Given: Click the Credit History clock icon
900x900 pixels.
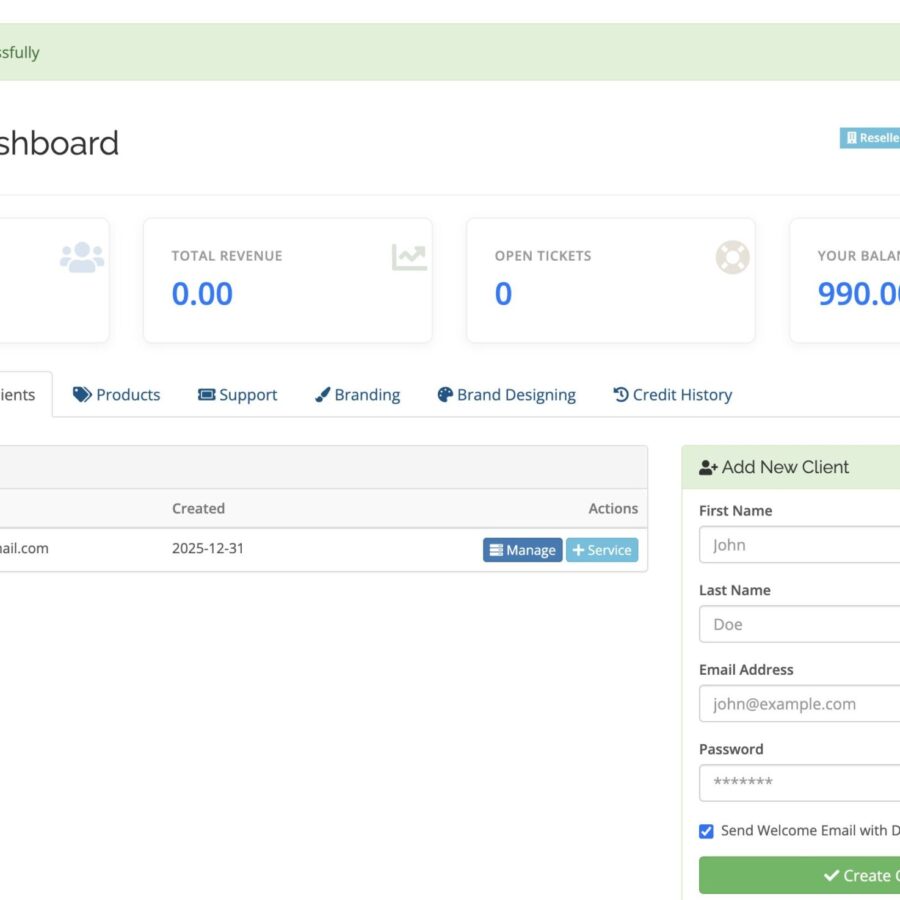Looking at the screenshot, I should coord(621,395).
